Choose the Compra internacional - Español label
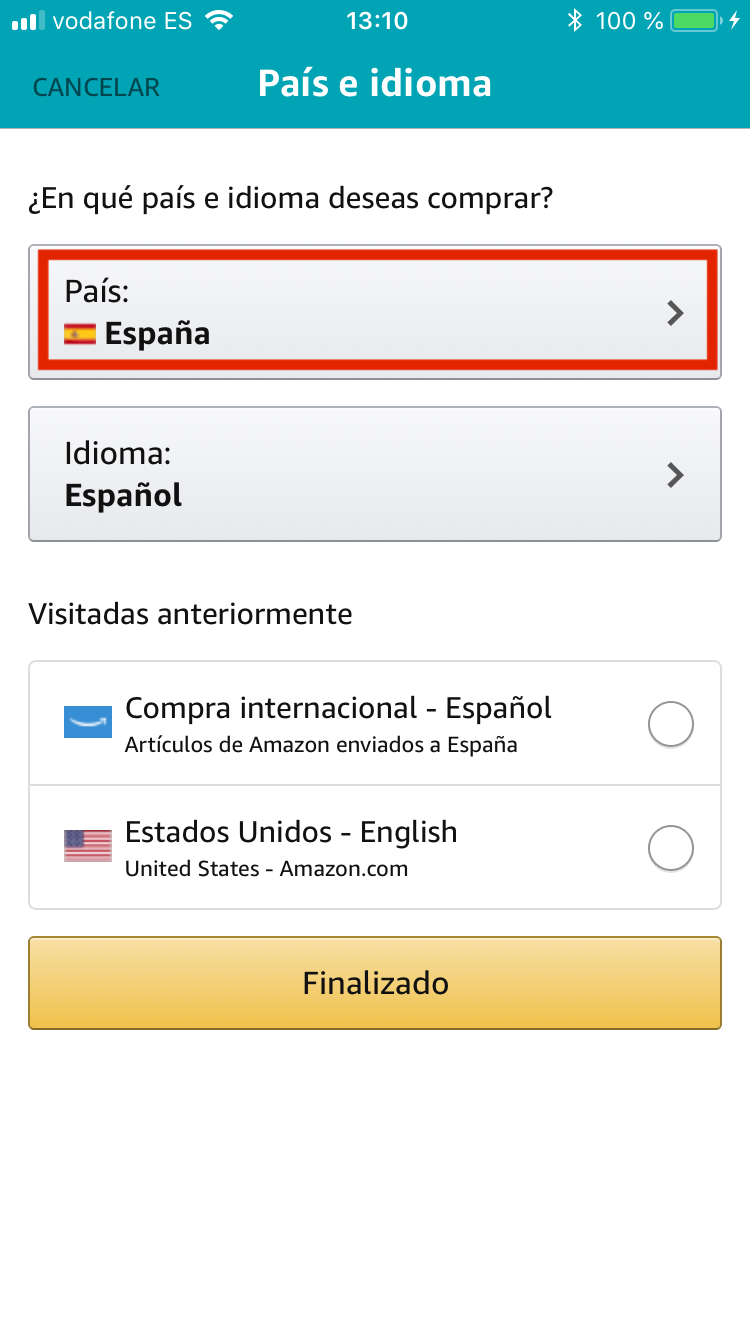 click(x=338, y=708)
